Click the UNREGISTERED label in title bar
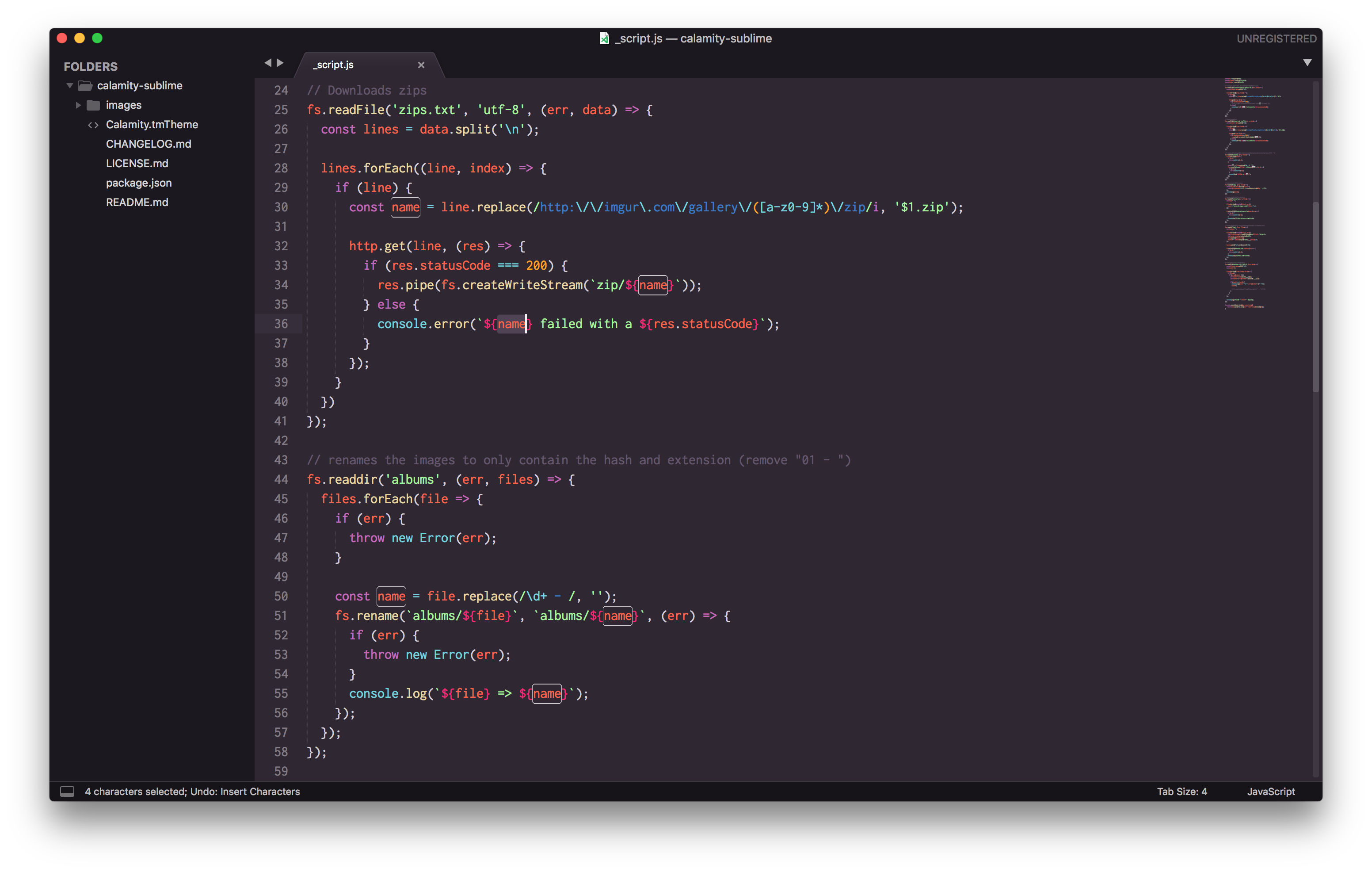 [1276, 38]
